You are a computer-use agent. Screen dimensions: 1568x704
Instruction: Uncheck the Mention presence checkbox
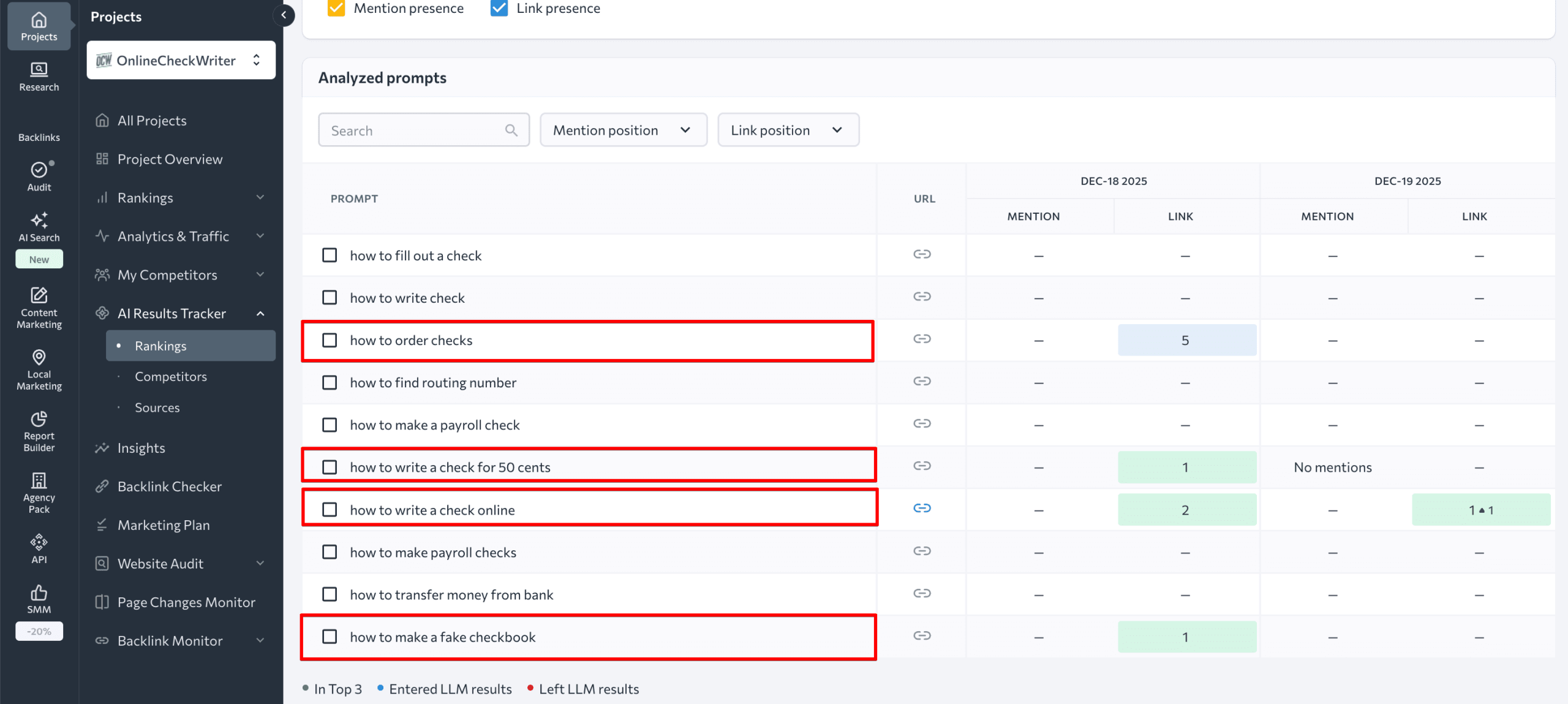336,8
